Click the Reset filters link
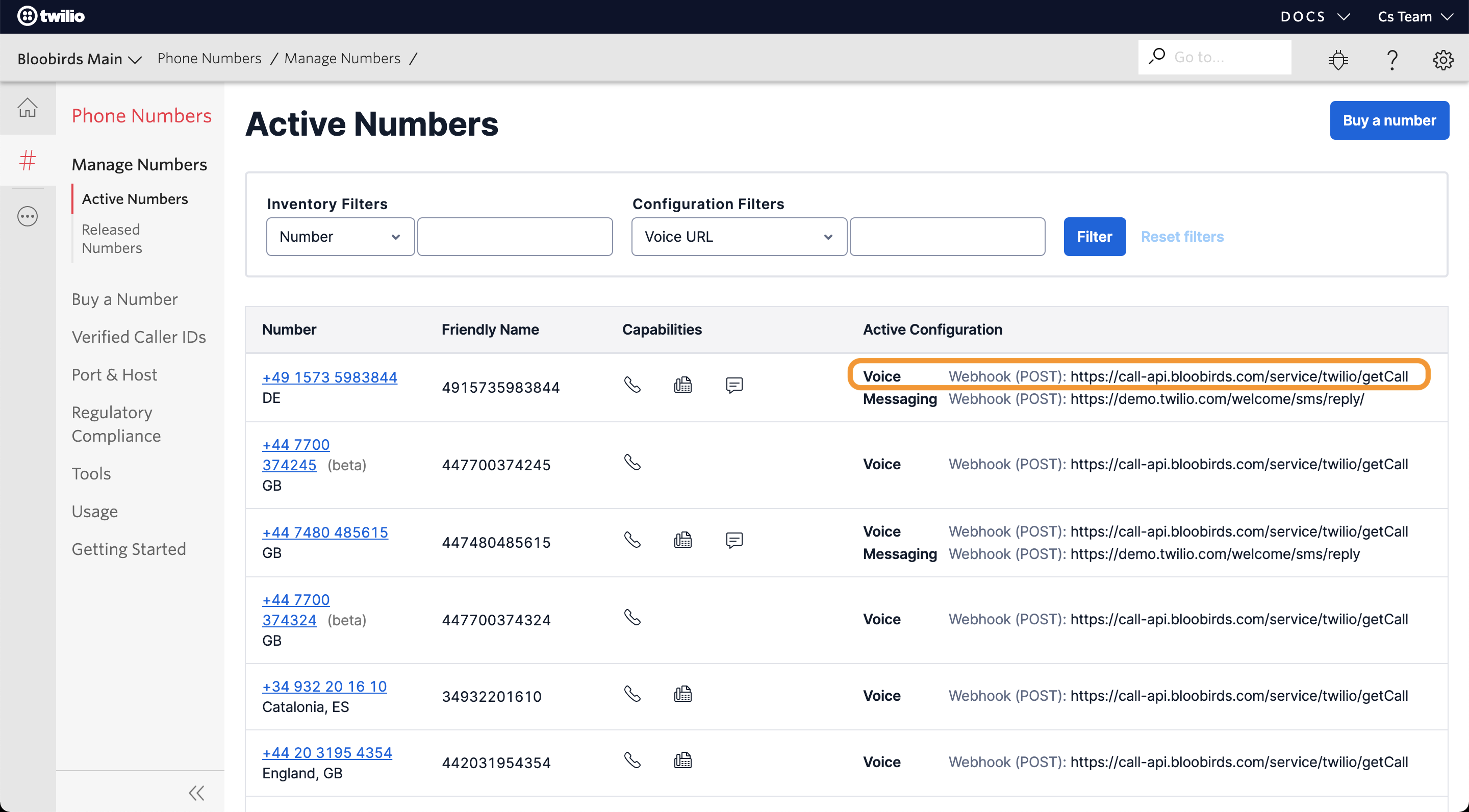This screenshot has height=812, width=1469. pyautogui.click(x=1182, y=237)
